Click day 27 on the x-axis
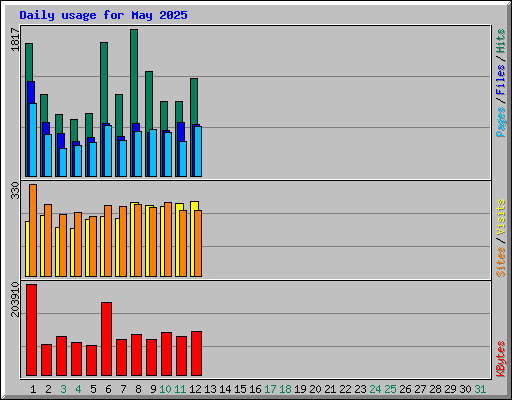 [420, 389]
